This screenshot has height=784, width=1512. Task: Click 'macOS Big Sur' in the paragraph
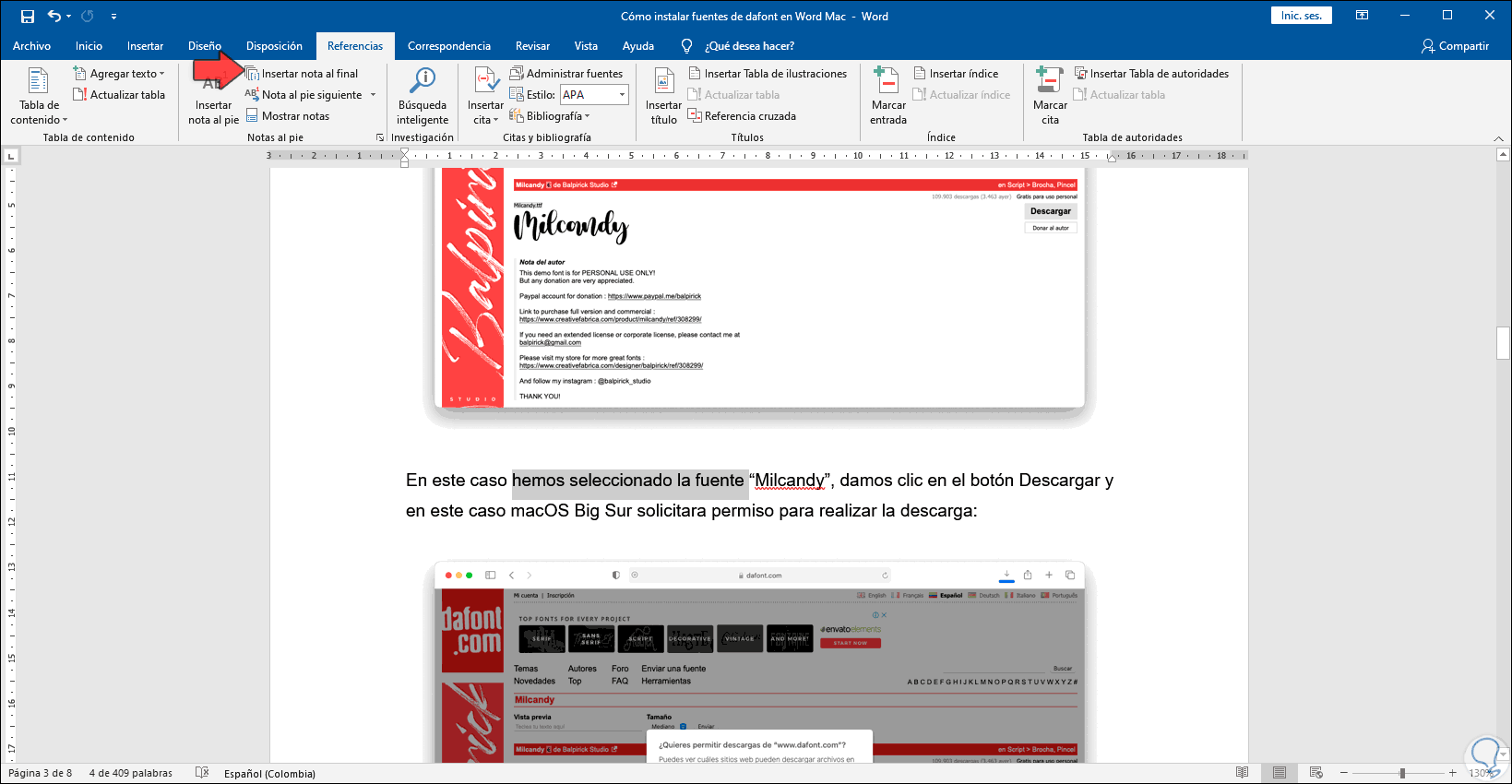[x=571, y=511]
